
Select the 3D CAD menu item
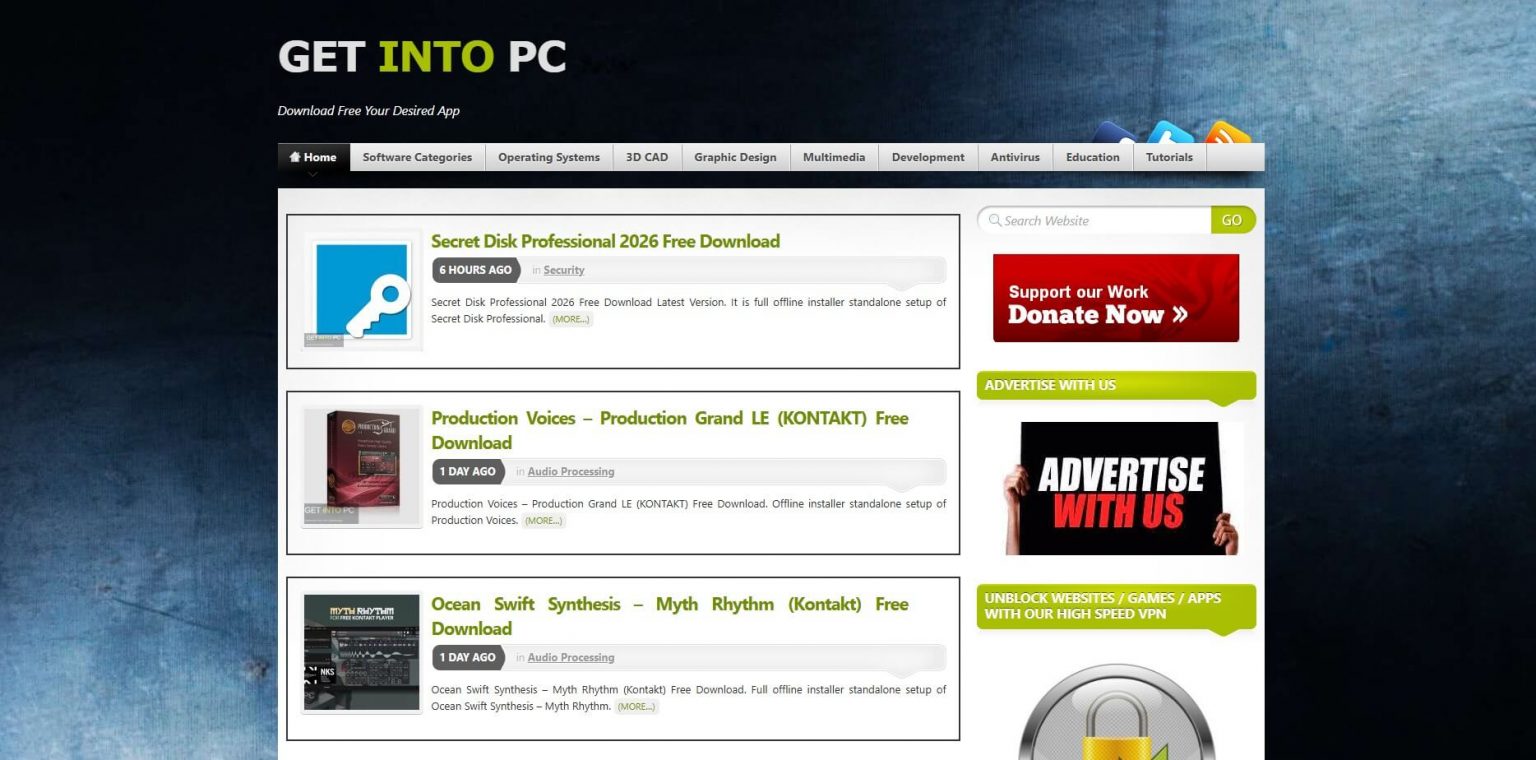click(647, 157)
